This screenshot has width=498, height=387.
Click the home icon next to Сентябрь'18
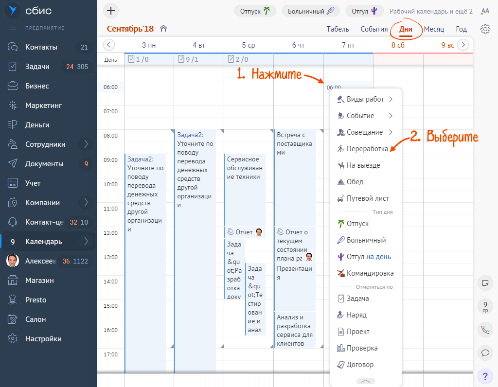click(x=163, y=29)
